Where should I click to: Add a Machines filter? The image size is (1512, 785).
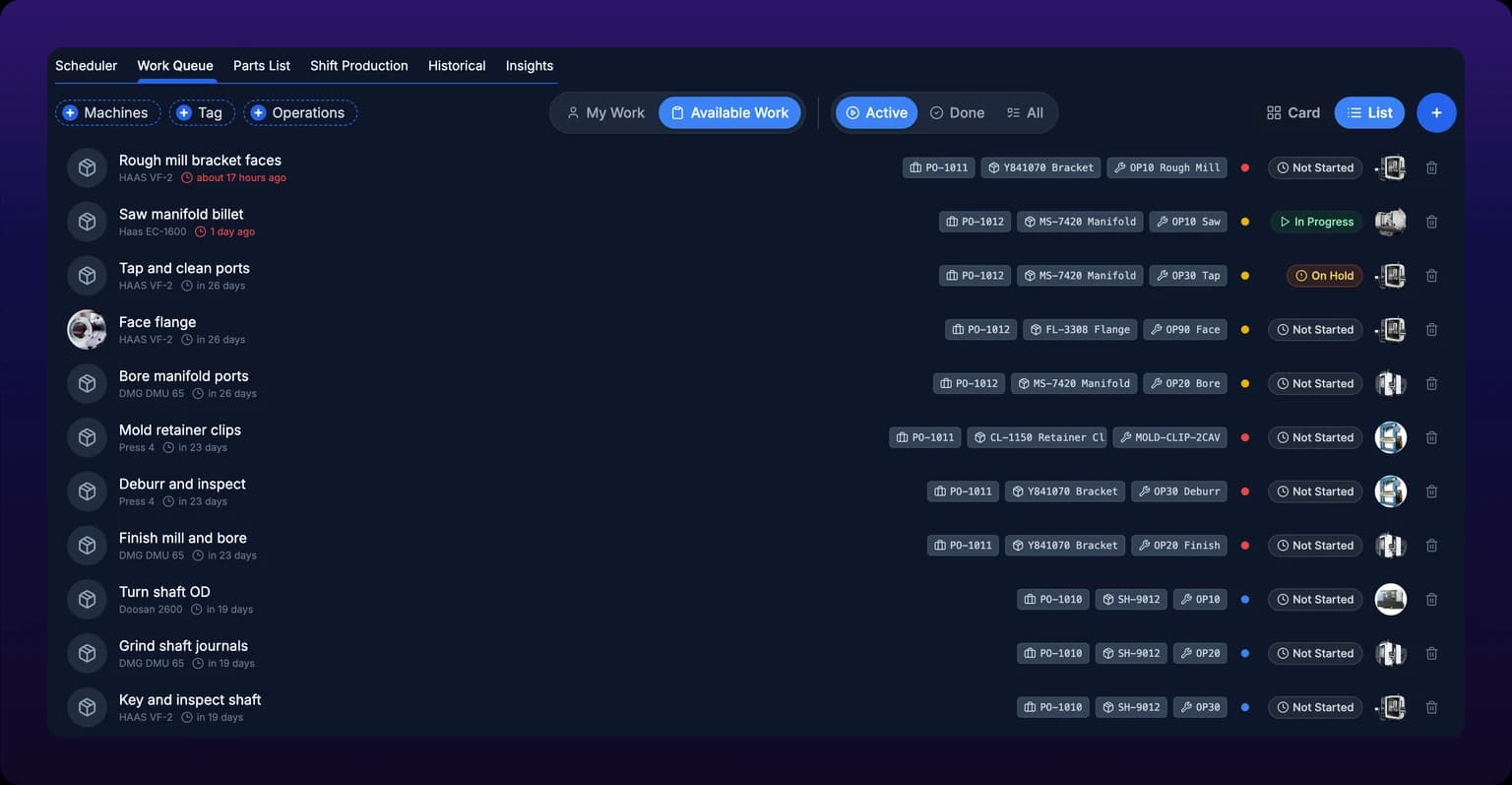[x=107, y=113]
